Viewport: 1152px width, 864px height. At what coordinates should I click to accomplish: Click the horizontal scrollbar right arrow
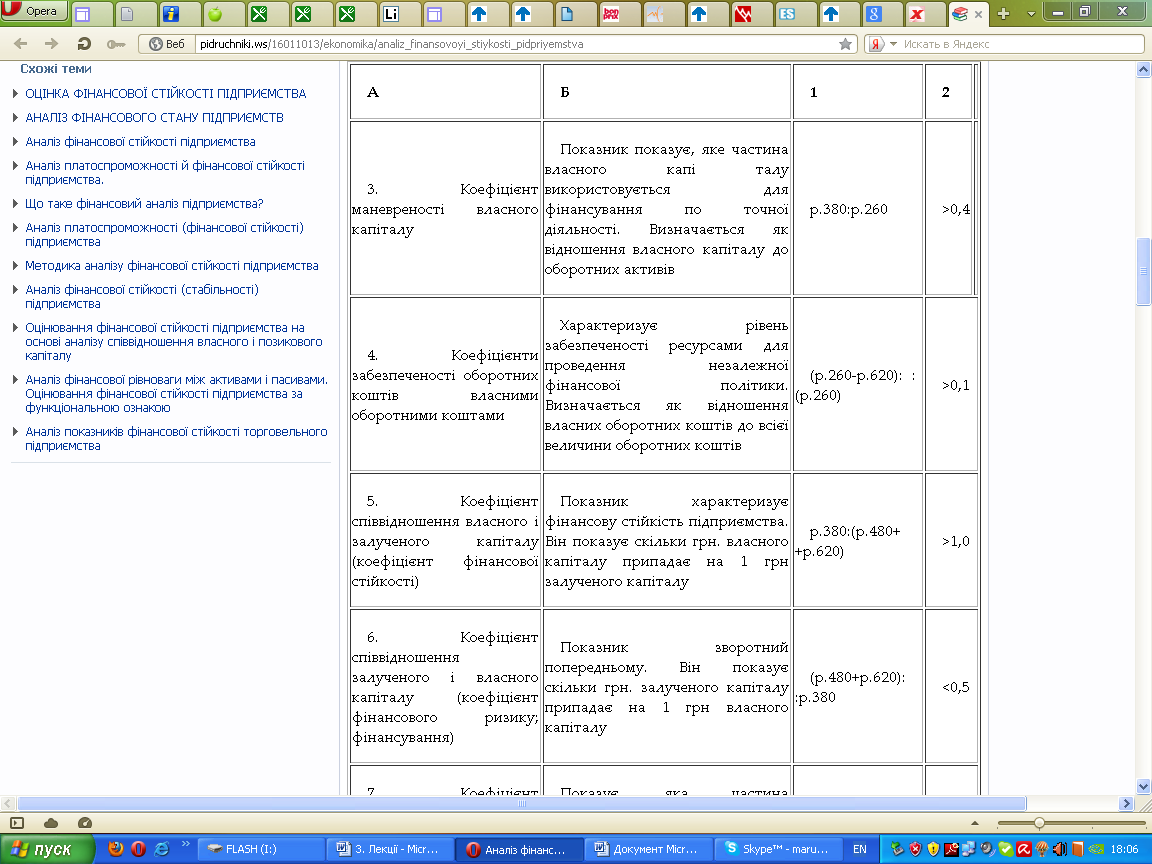1126,804
